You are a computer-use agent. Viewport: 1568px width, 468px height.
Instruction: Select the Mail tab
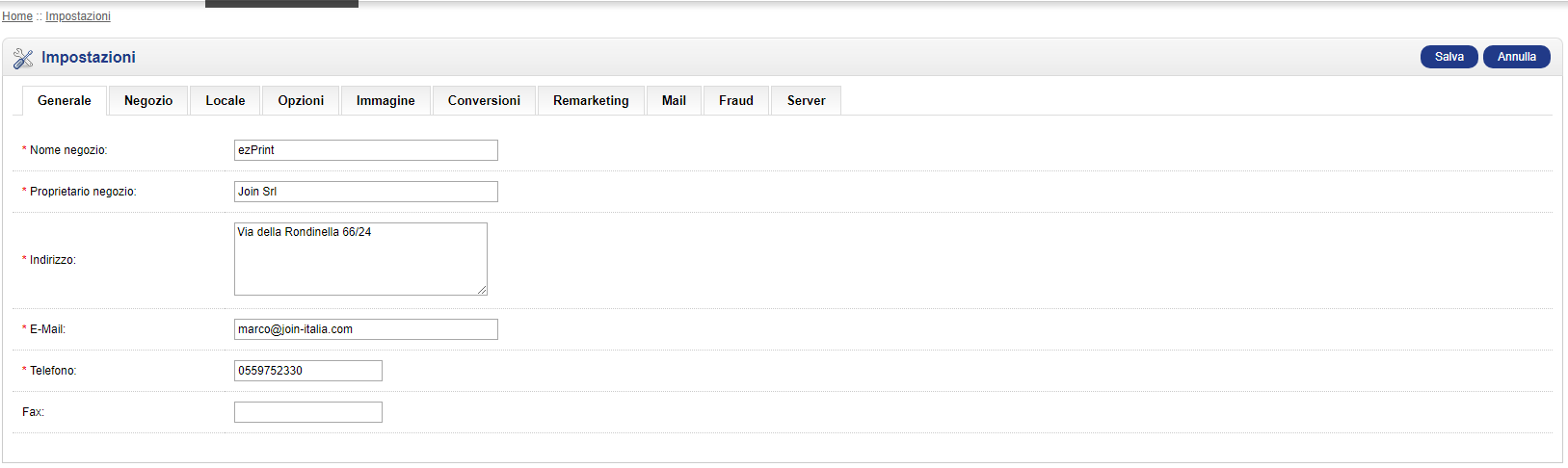pos(674,100)
